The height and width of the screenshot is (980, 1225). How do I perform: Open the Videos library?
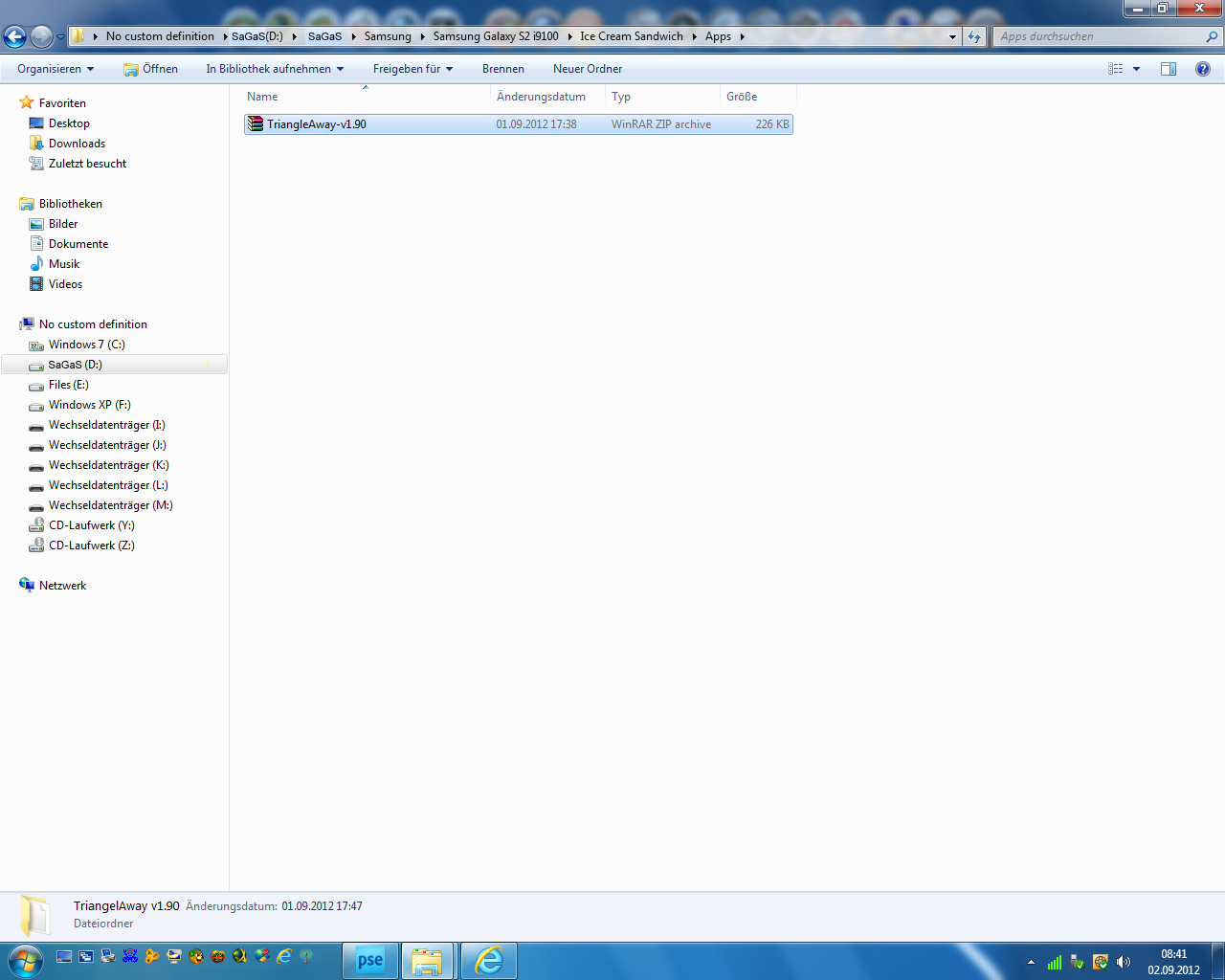(65, 284)
